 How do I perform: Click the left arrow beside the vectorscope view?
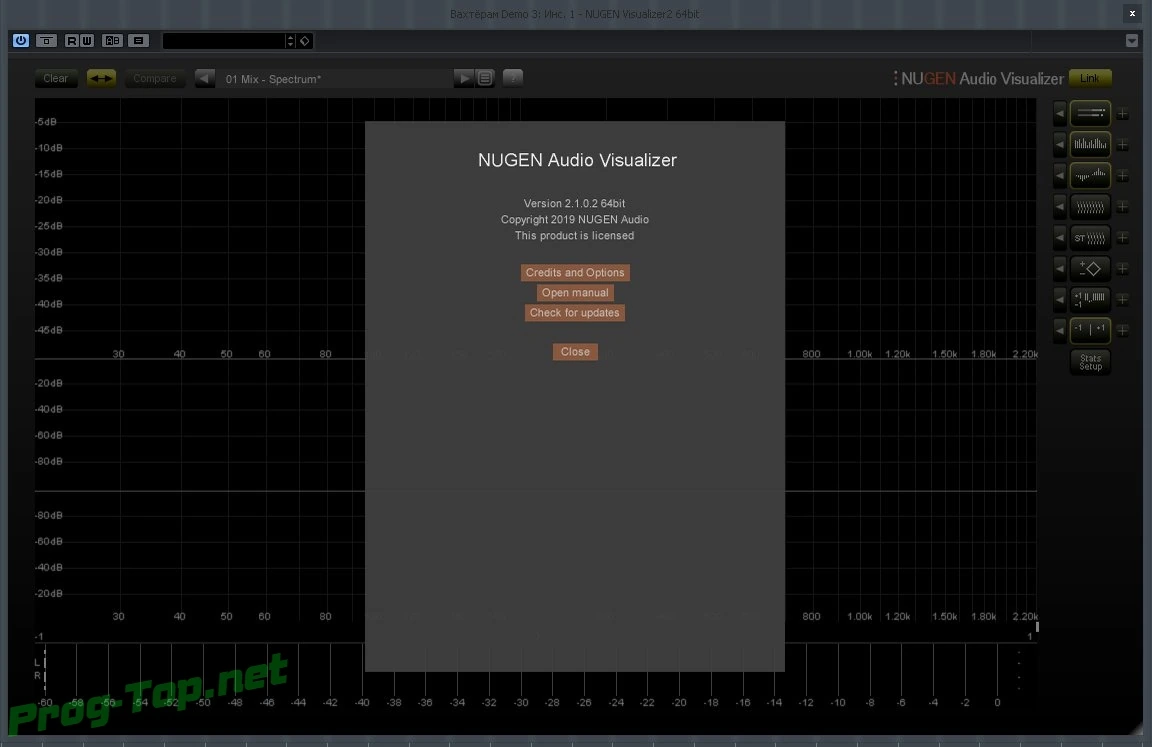tap(1059, 268)
